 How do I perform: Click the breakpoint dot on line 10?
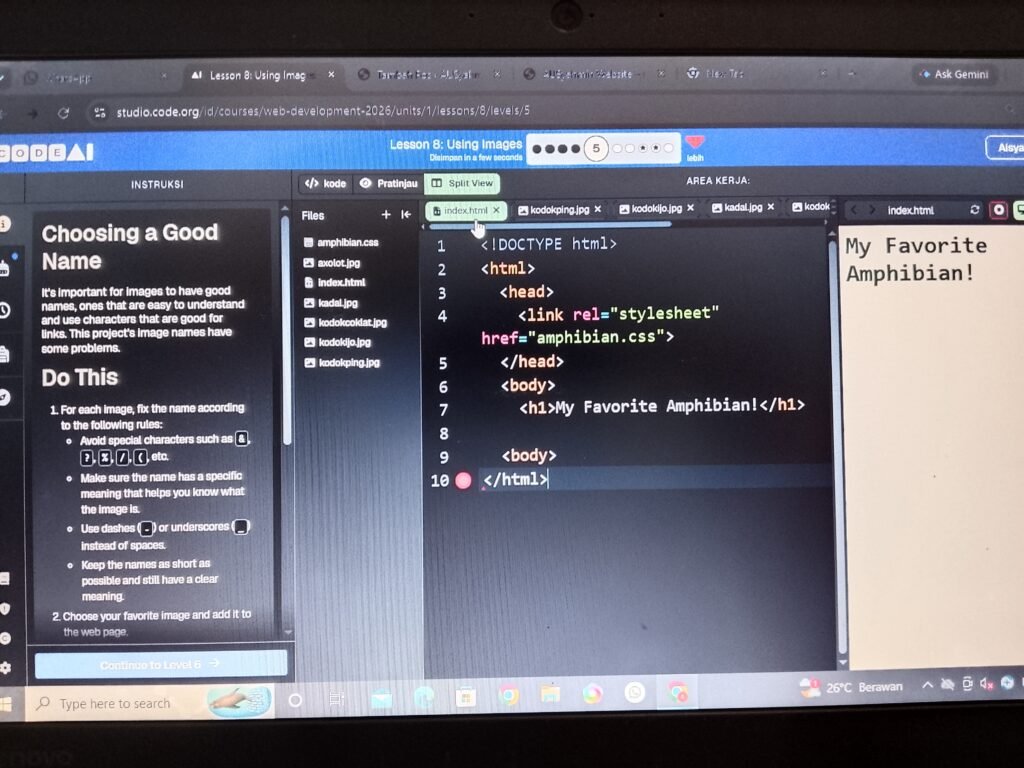(x=463, y=481)
